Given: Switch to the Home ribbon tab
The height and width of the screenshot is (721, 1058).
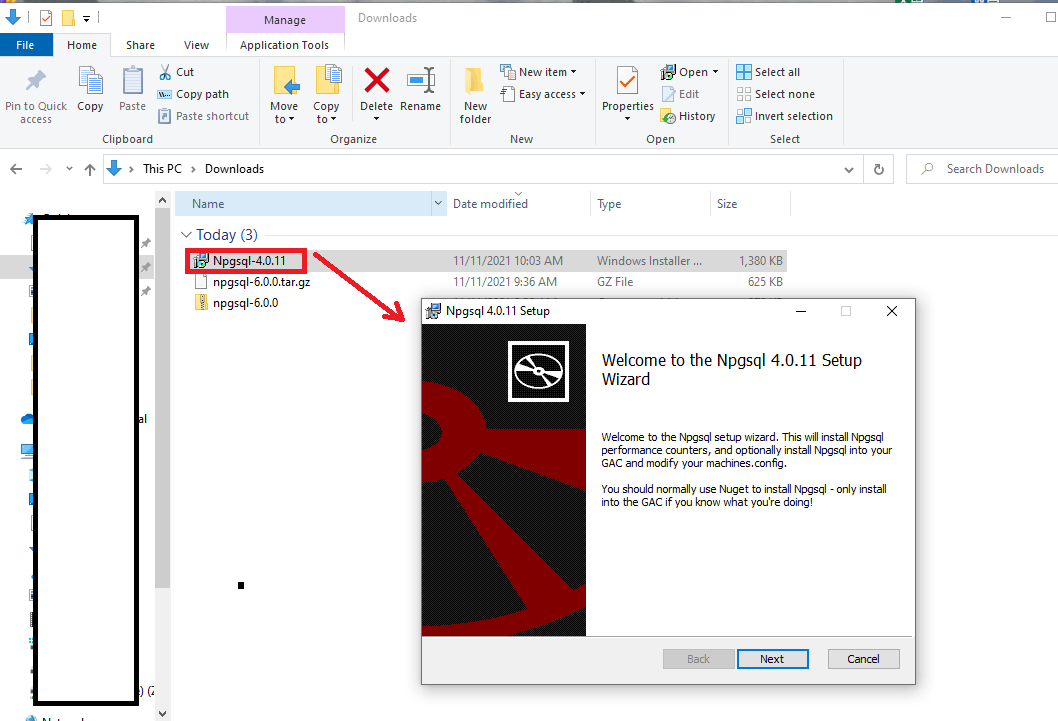Looking at the screenshot, I should coord(82,45).
